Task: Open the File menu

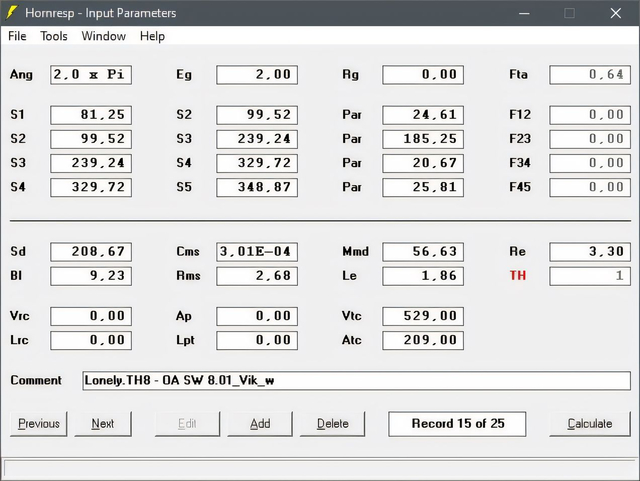Action: pos(17,36)
